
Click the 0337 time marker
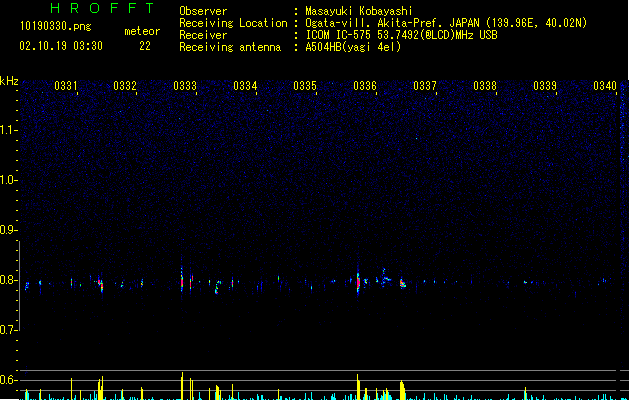tap(425, 86)
